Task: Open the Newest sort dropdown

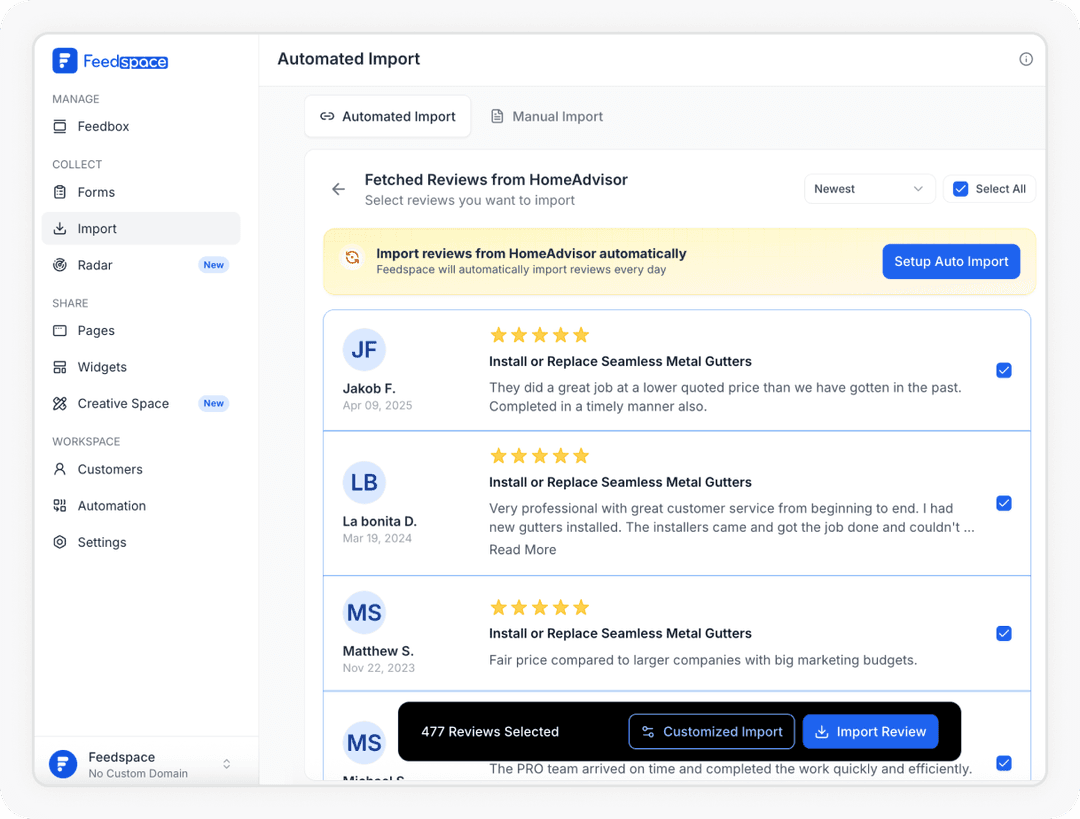Action: [869, 189]
